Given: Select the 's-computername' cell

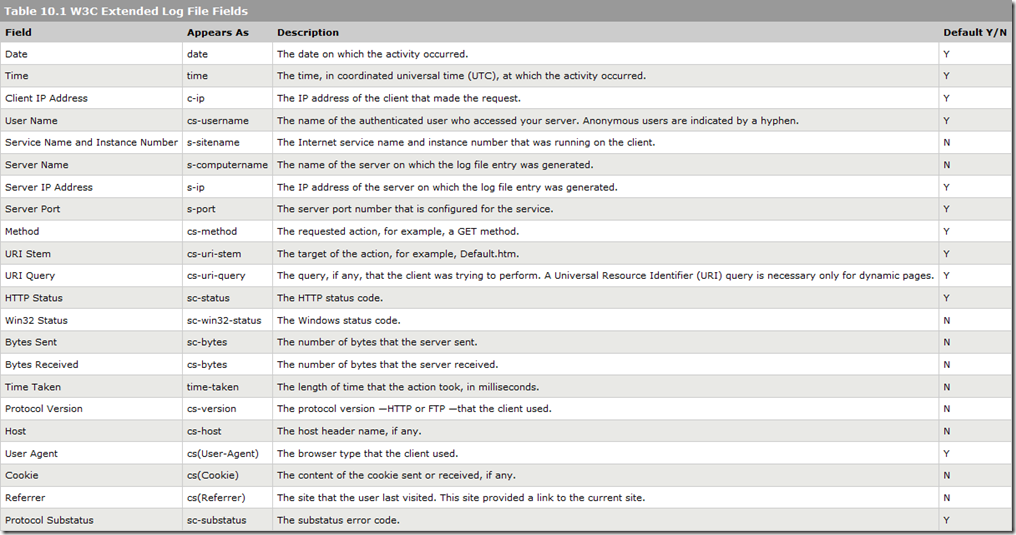Looking at the screenshot, I should (x=227, y=165).
